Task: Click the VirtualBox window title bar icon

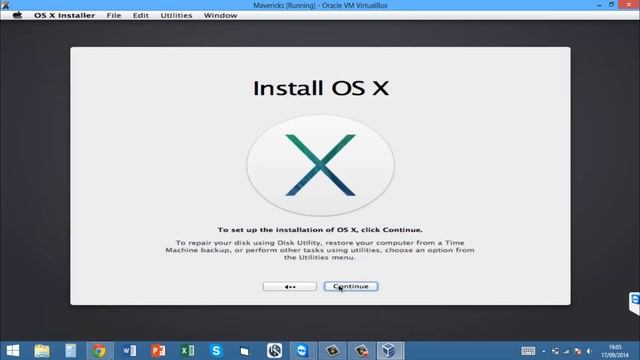Action: (x=5, y=5)
